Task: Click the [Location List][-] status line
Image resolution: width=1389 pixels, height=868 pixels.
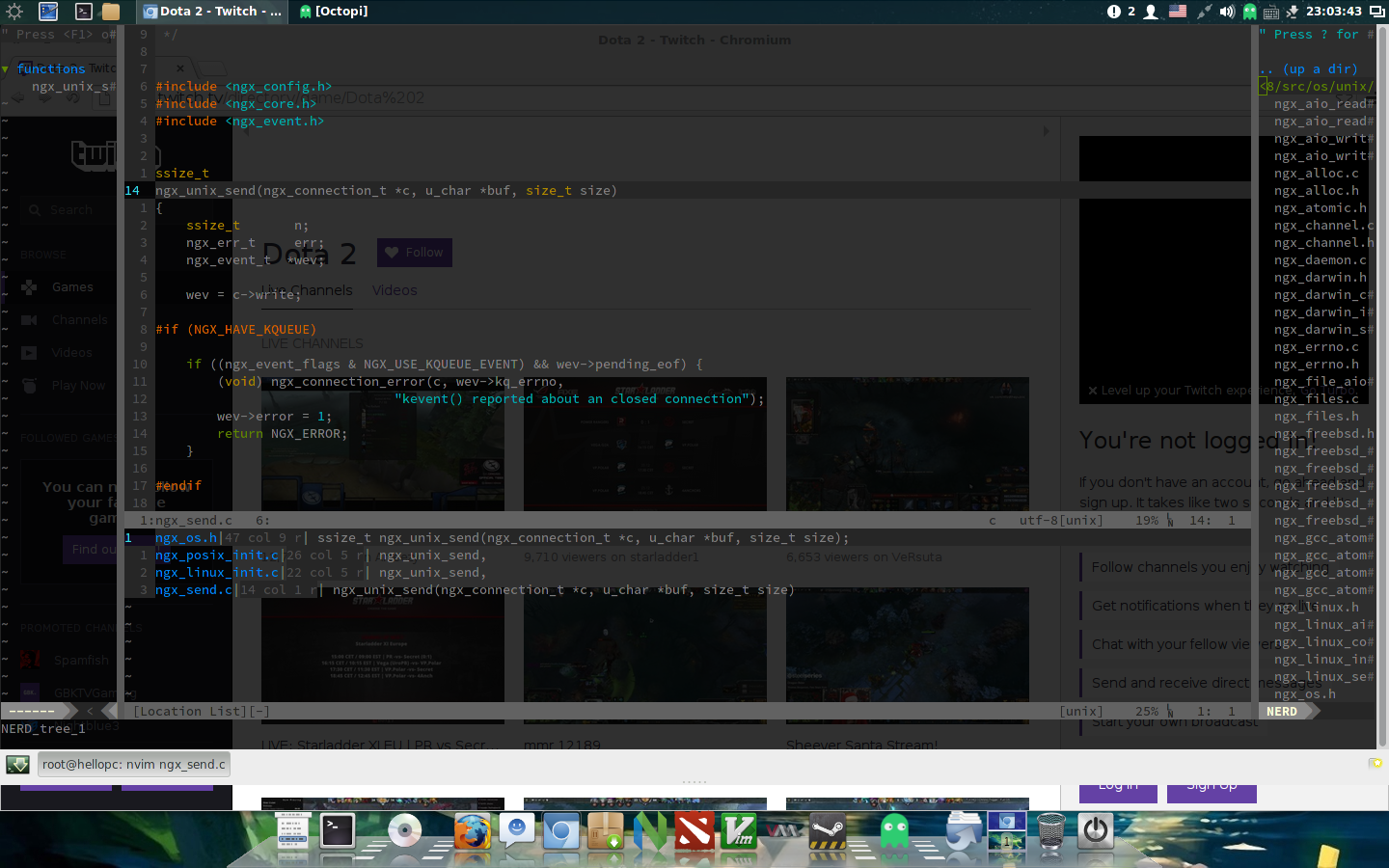Action: point(687,712)
